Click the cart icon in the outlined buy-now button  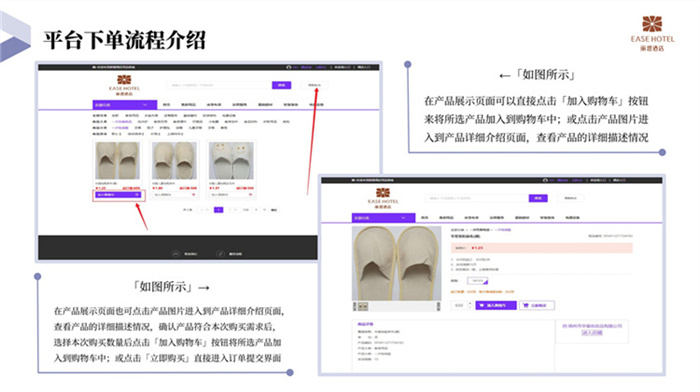point(525,305)
